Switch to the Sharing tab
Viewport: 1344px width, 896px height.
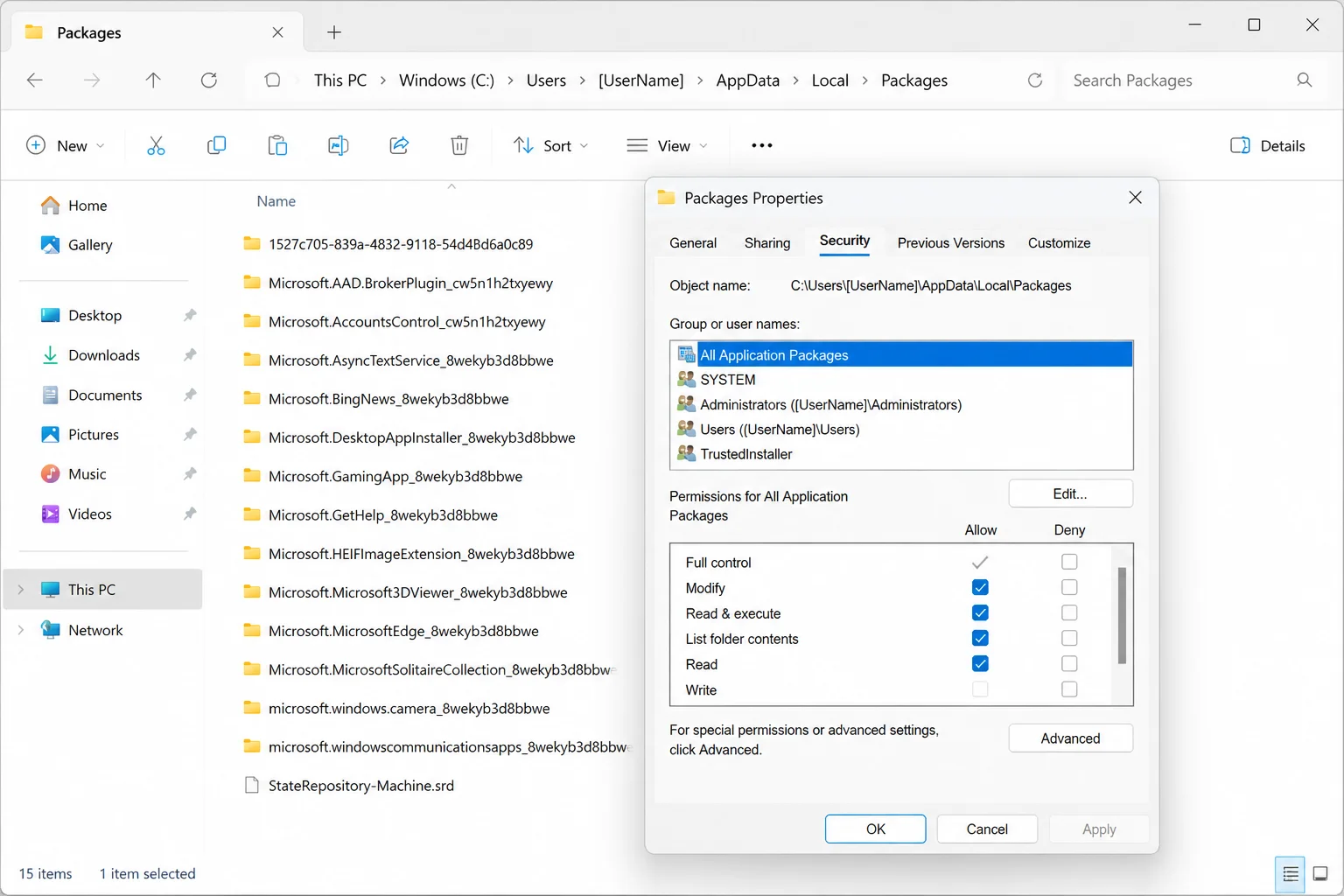[x=767, y=243]
